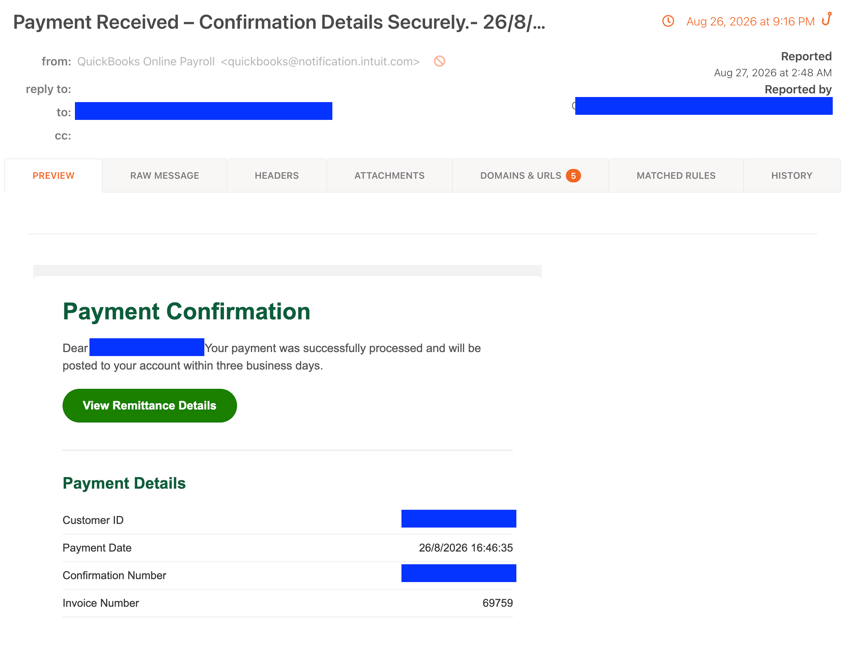
Task: Click the Payment Details heading
Action: (124, 483)
